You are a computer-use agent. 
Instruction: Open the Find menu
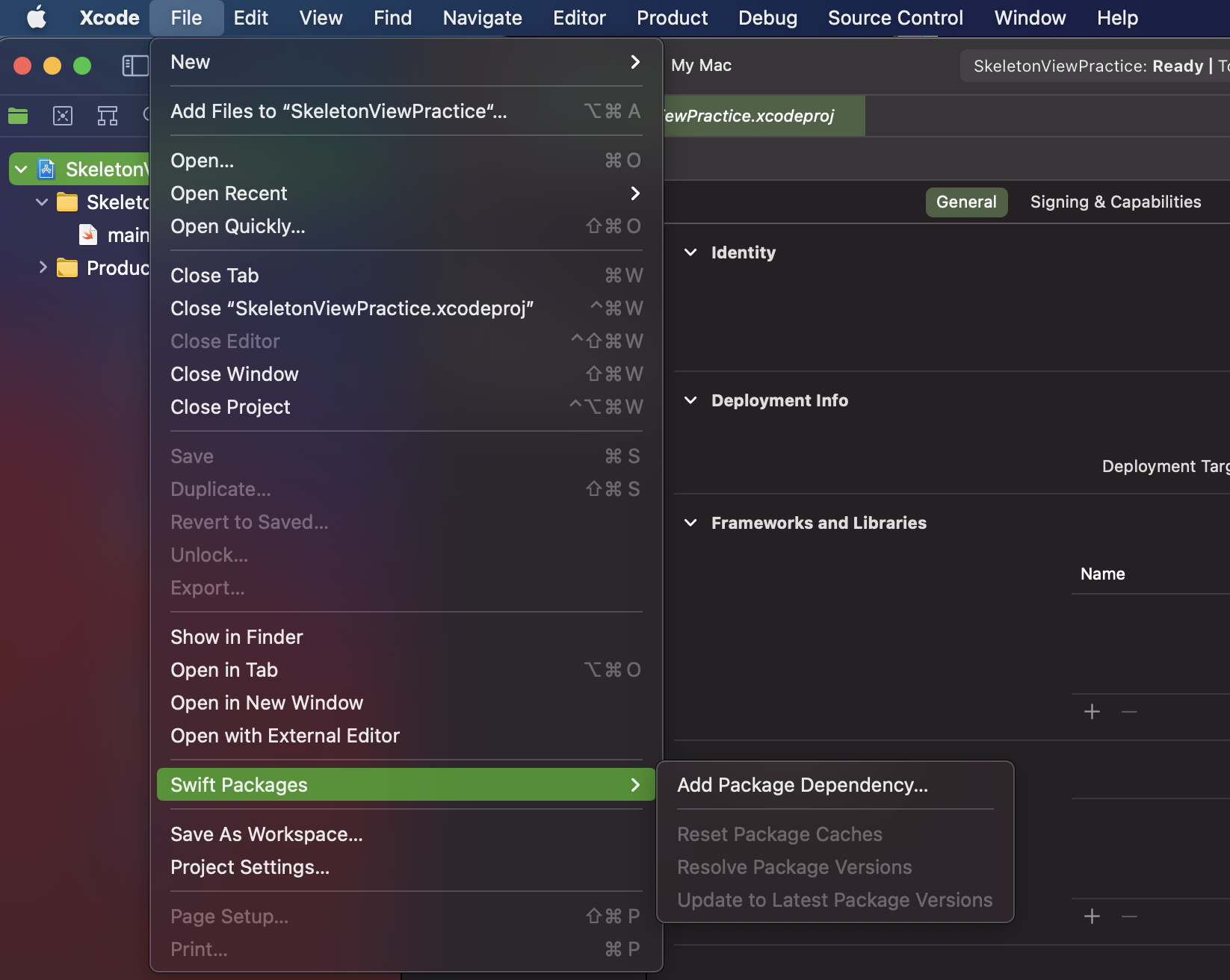[x=392, y=17]
